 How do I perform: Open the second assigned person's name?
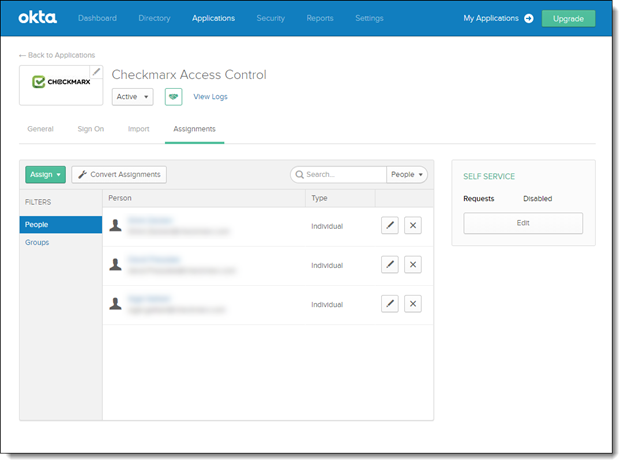[x=154, y=260]
